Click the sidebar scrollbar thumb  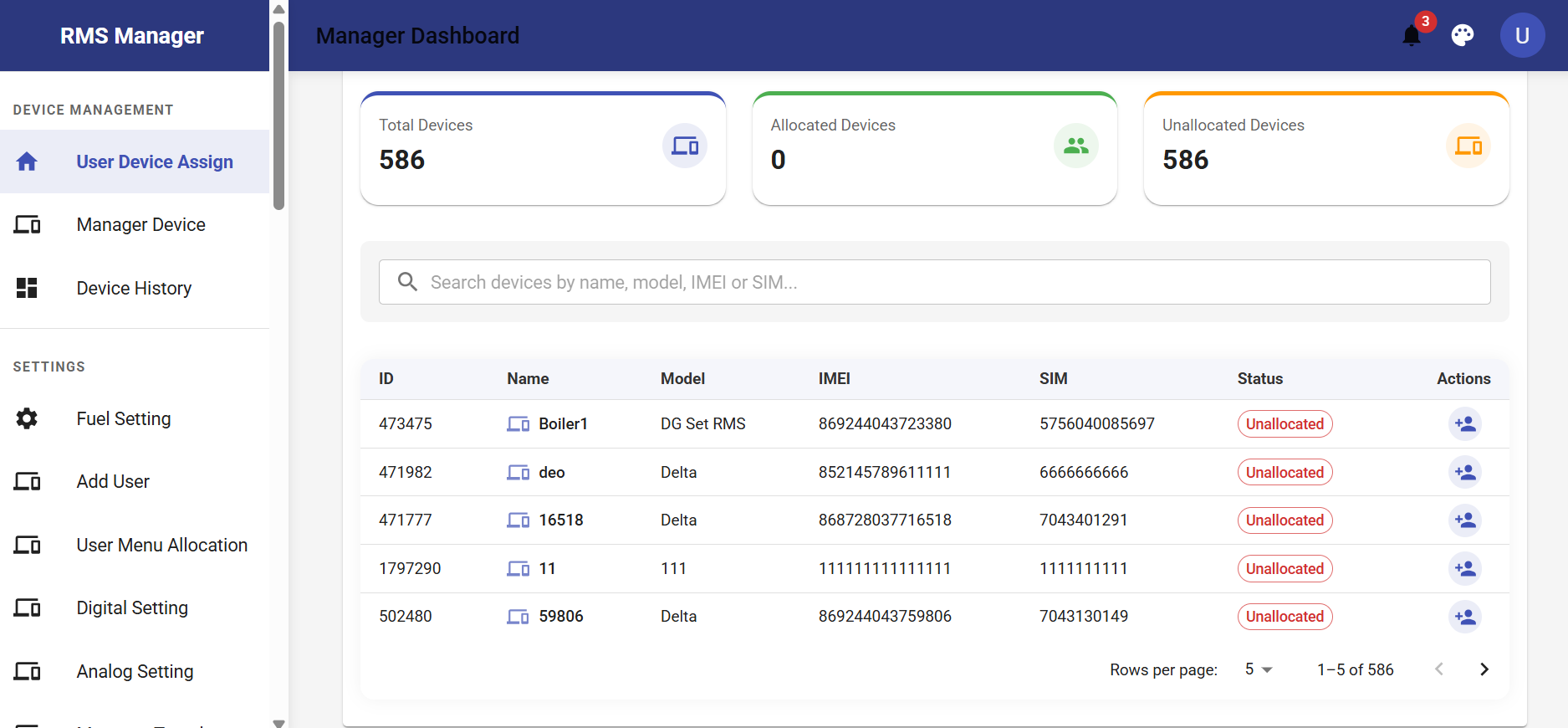[278, 115]
